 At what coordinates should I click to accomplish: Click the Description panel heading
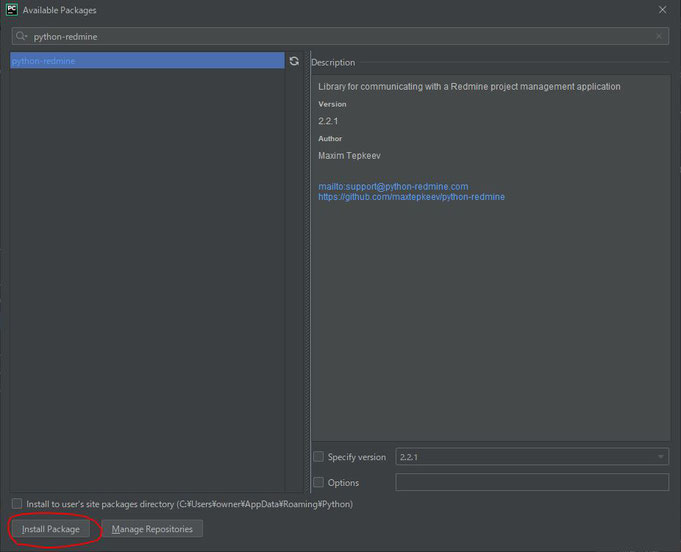click(x=333, y=63)
